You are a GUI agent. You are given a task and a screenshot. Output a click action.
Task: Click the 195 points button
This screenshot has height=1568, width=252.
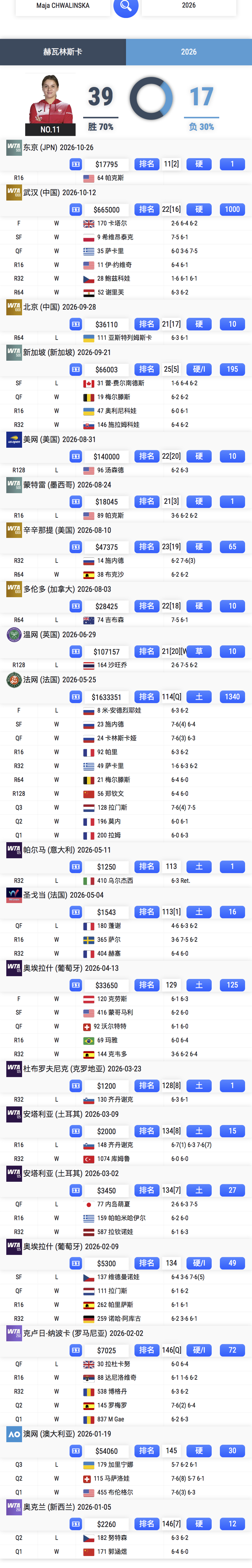tap(232, 370)
